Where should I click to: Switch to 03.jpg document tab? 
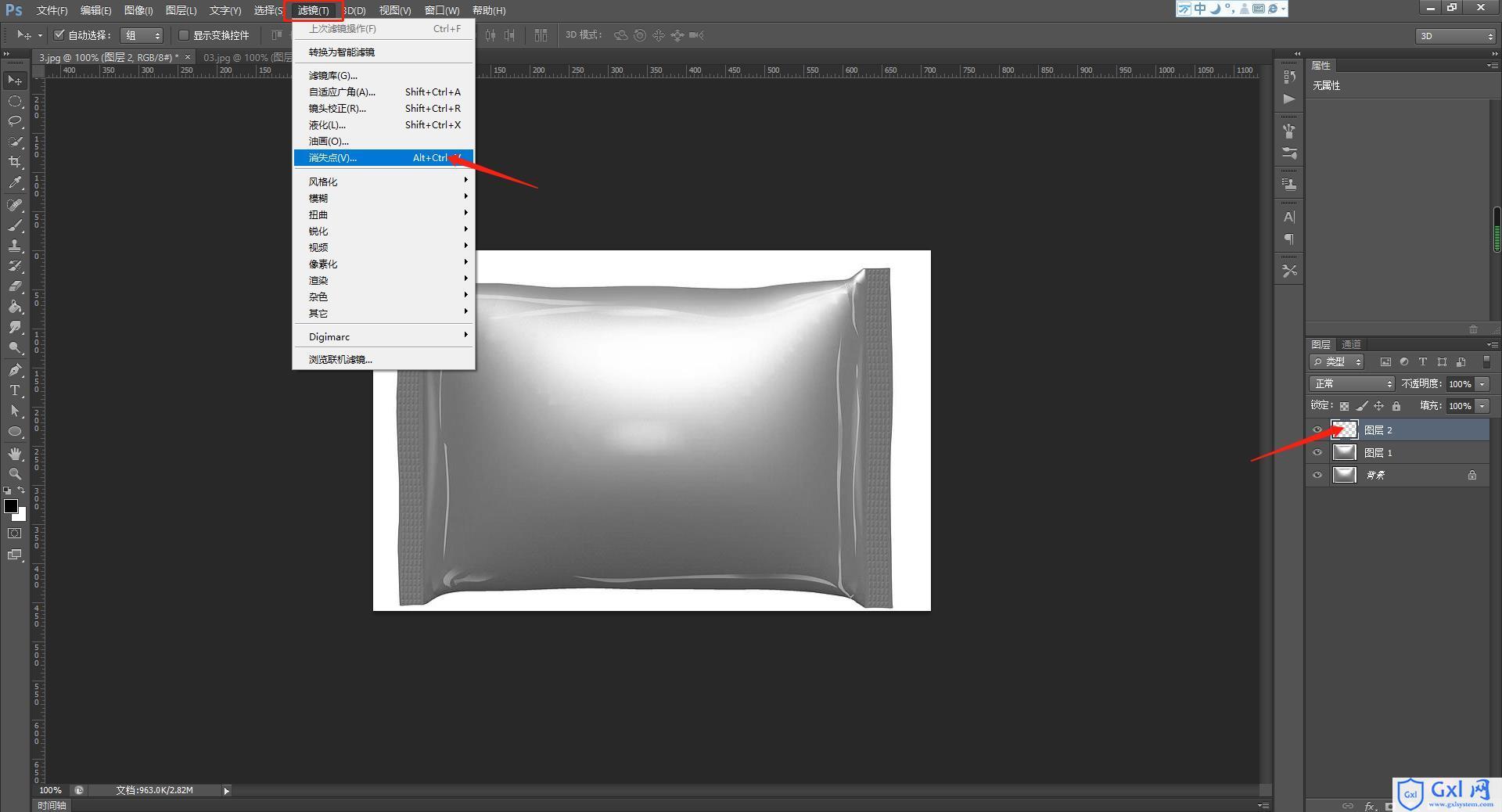click(246, 57)
